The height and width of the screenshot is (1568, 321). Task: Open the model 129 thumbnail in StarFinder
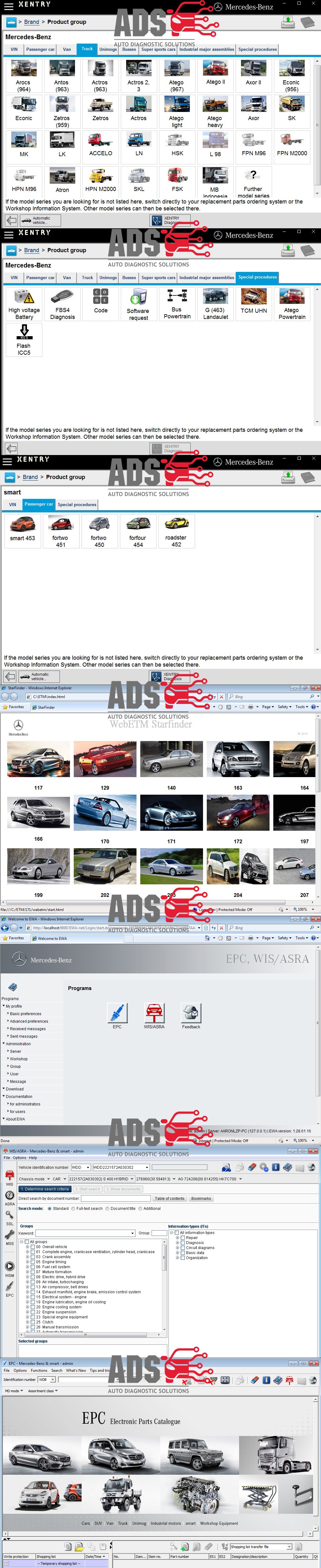[x=105, y=759]
